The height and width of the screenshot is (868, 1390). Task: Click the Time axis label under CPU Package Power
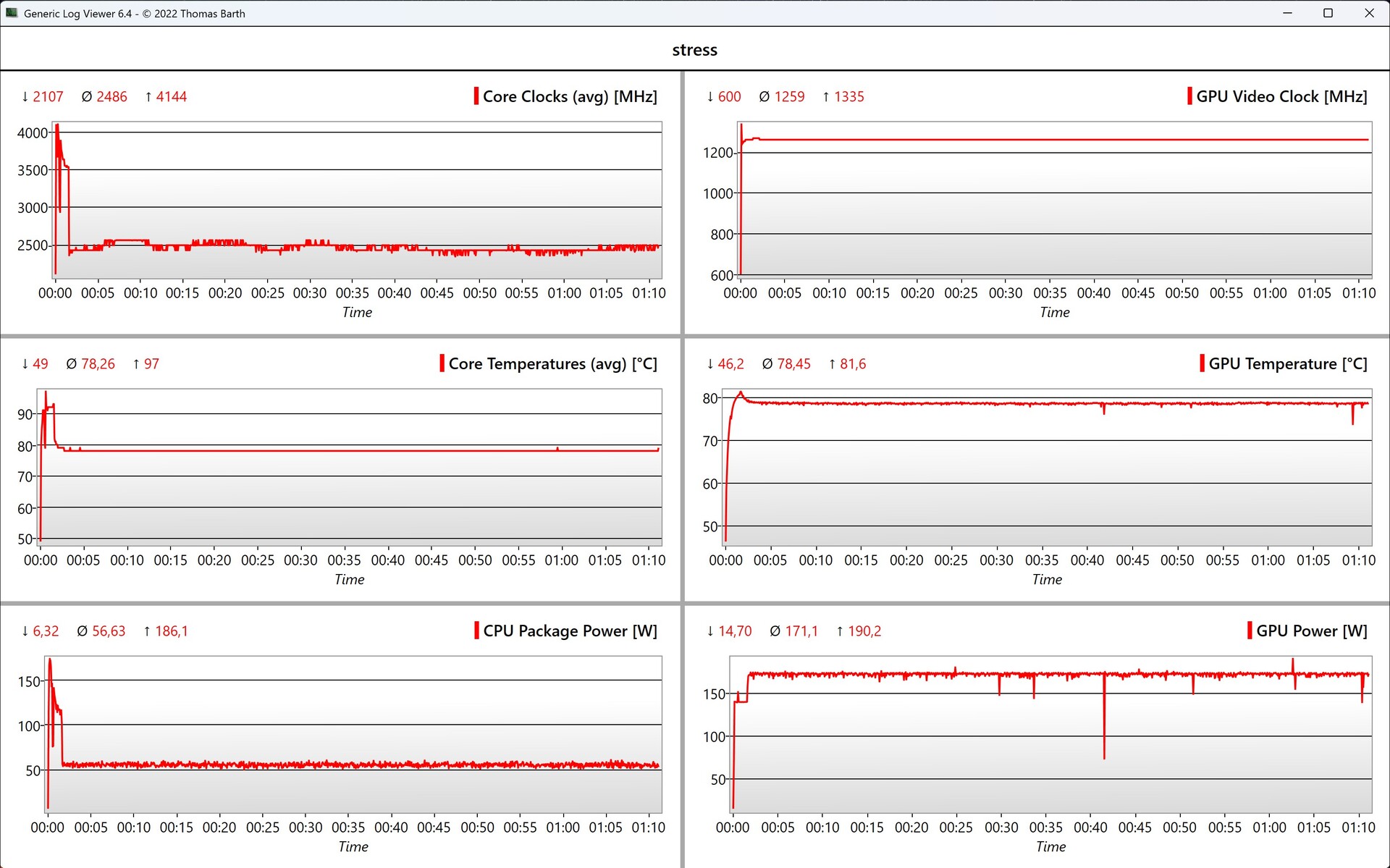pyautogui.click(x=353, y=846)
